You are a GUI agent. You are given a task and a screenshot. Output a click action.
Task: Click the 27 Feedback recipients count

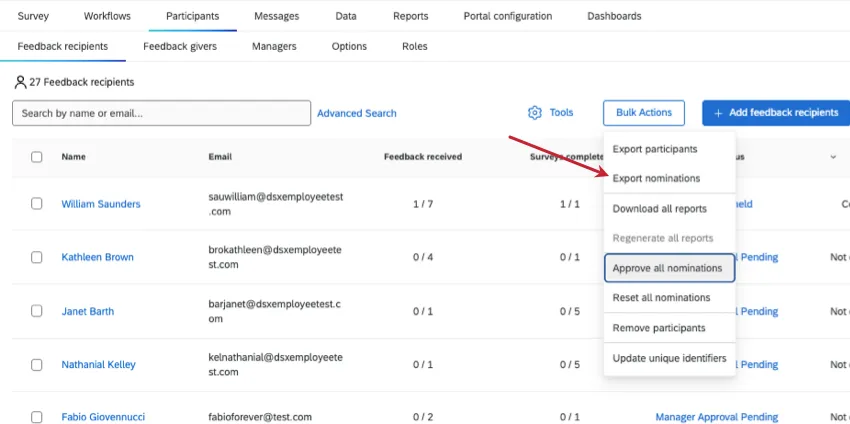tap(82, 82)
